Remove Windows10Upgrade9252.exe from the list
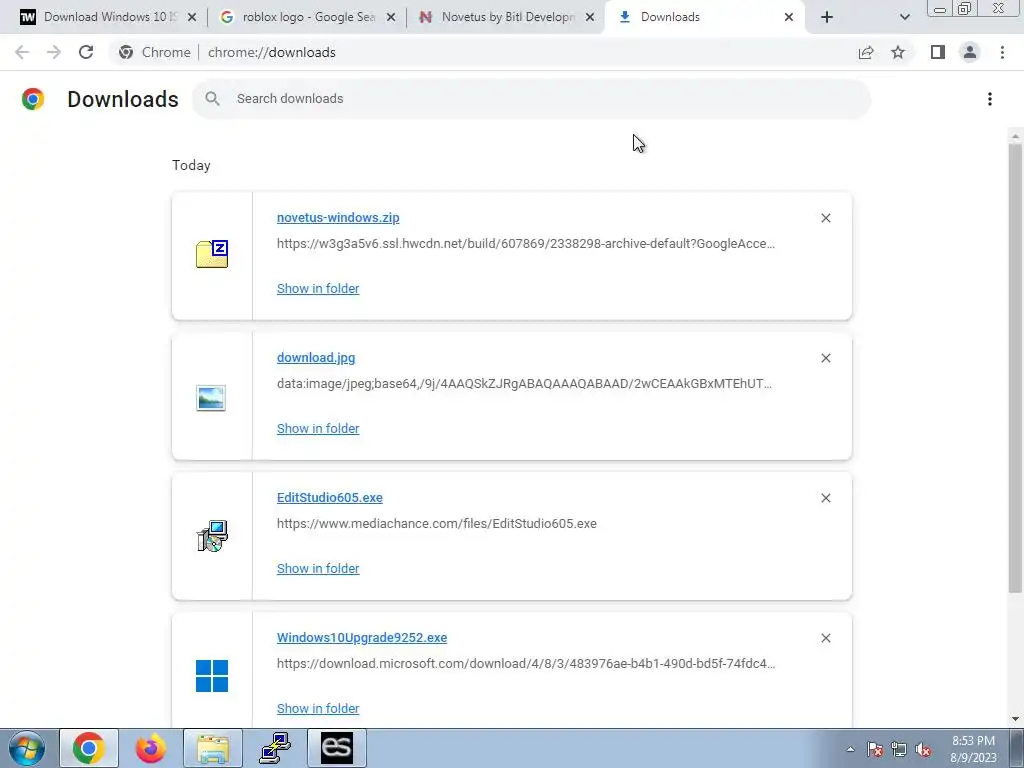1024x768 pixels. click(x=825, y=638)
